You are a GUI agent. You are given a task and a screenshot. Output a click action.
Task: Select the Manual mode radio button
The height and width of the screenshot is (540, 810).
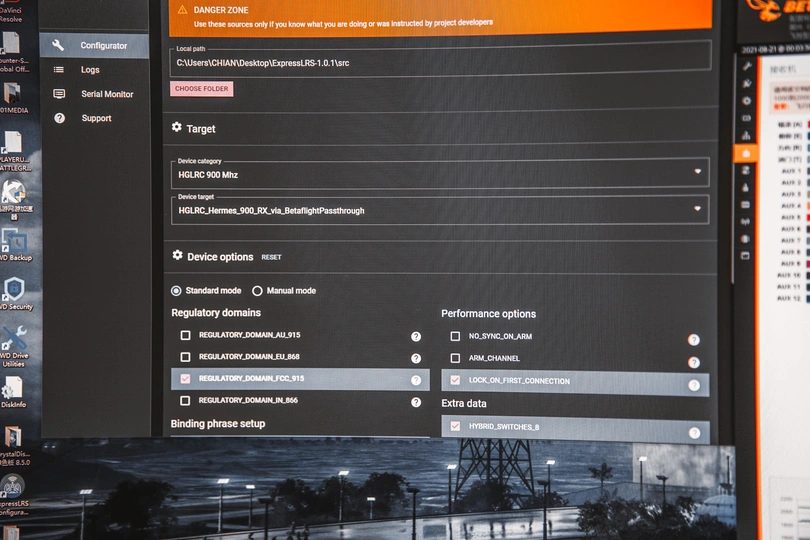coord(257,291)
